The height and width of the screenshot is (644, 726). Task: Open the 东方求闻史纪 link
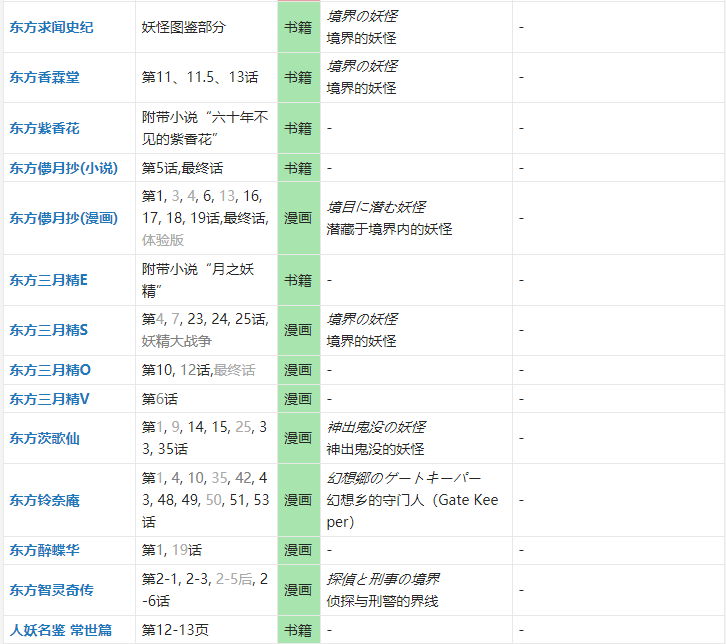[51, 27]
